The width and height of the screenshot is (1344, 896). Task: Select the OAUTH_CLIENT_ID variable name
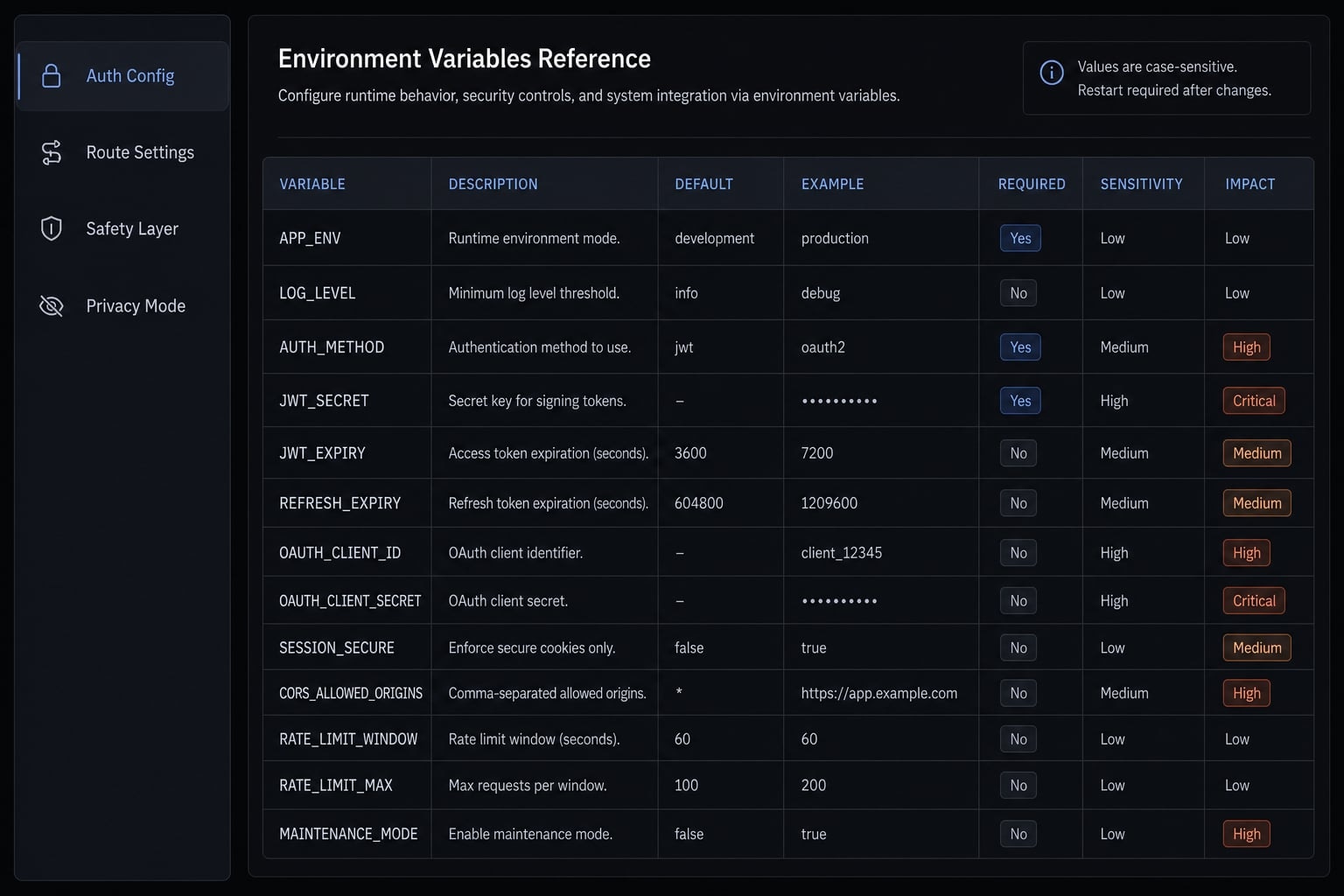click(339, 553)
